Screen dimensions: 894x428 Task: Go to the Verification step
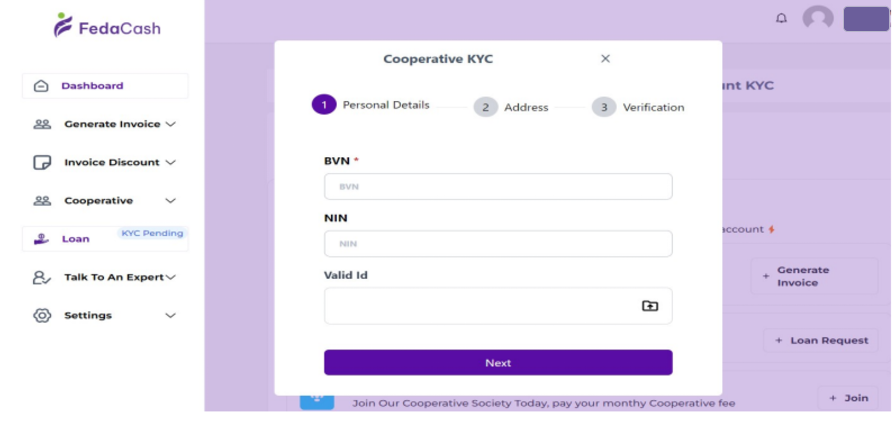pos(604,107)
